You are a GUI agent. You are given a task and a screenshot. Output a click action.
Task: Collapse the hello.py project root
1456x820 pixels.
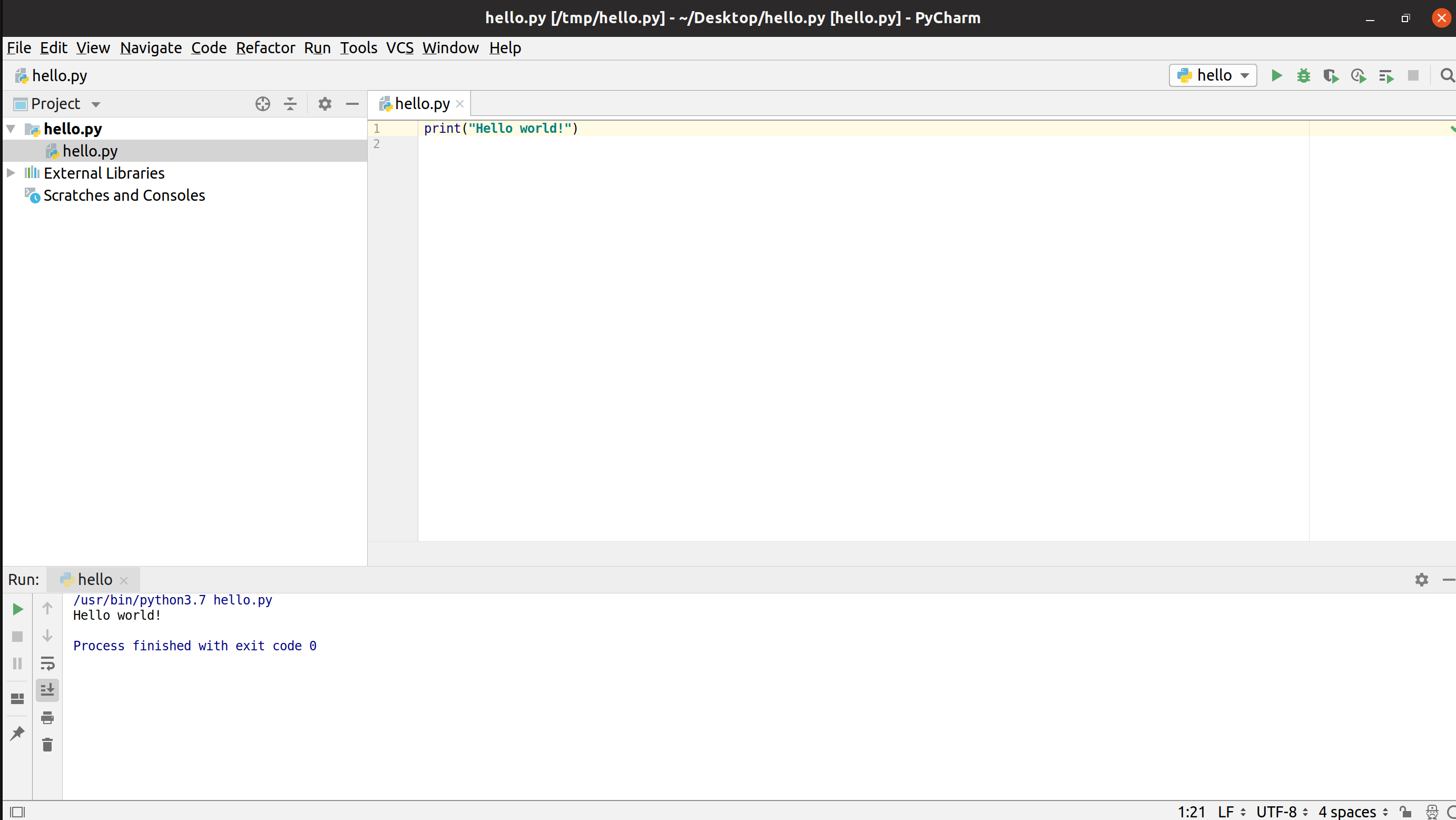pos(11,129)
